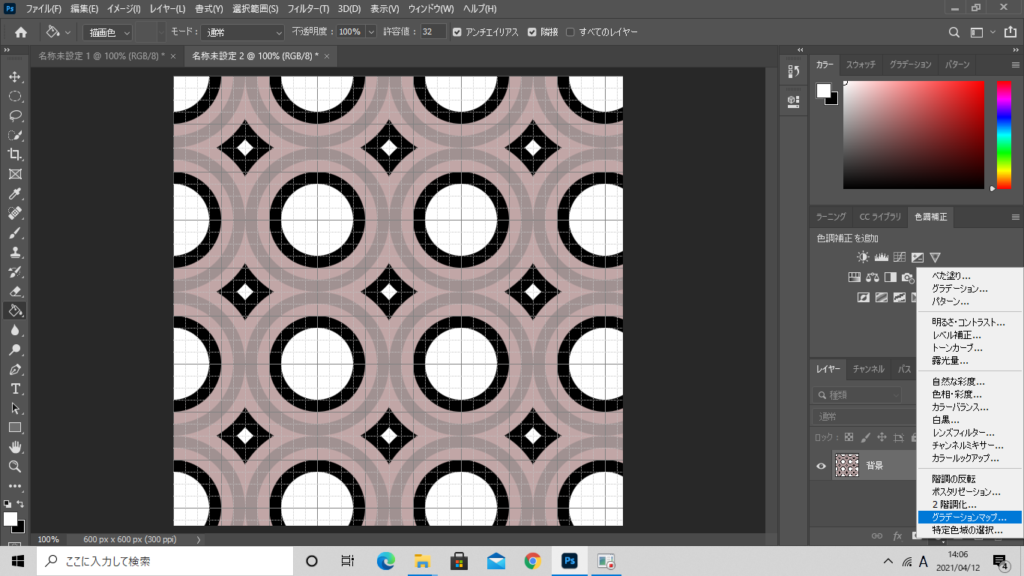Image resolution: width=1024 pixels, height=576 pixels.
Task: Select the Brush tool
Action: [15, 233]
